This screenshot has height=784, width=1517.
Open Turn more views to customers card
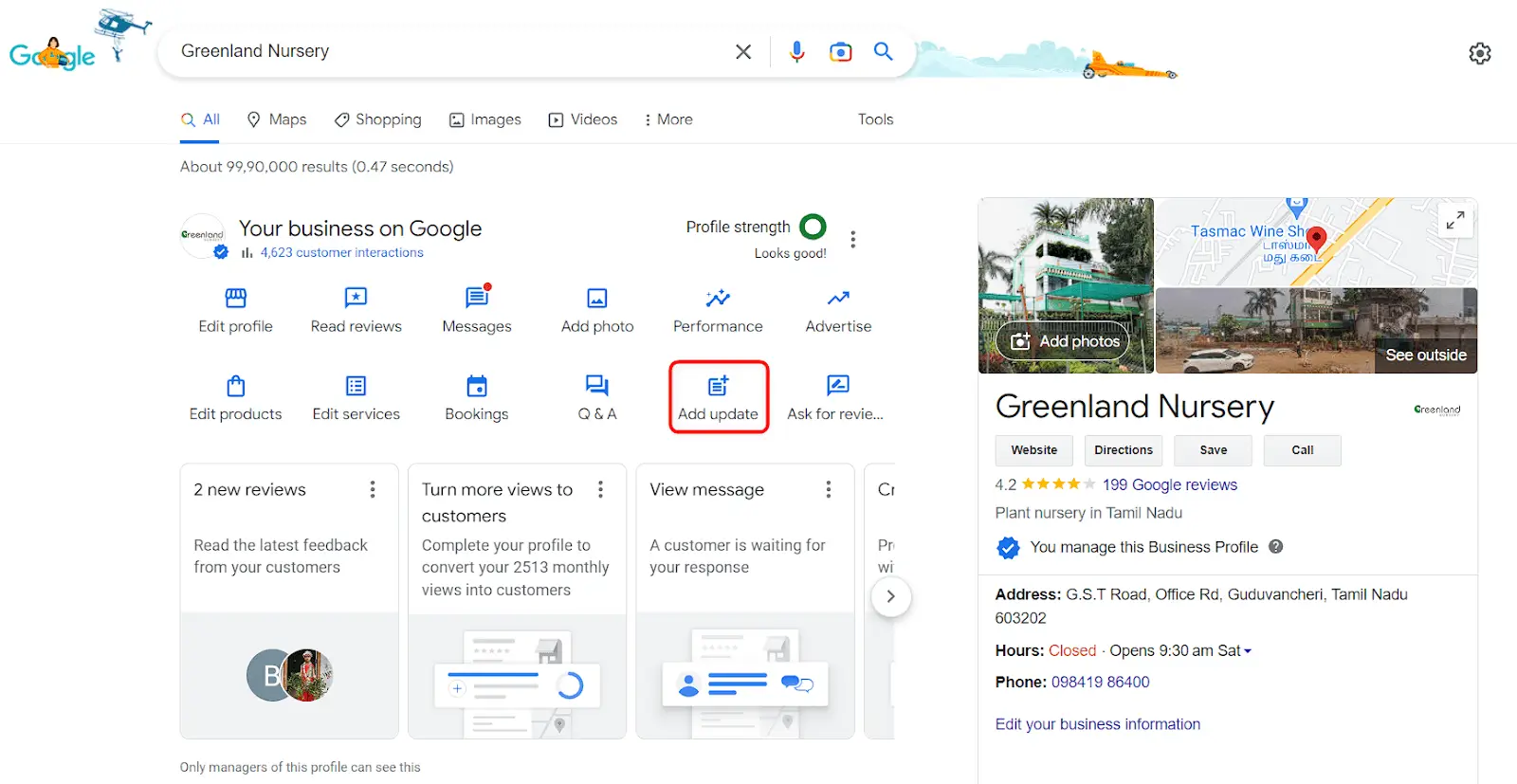517,601
